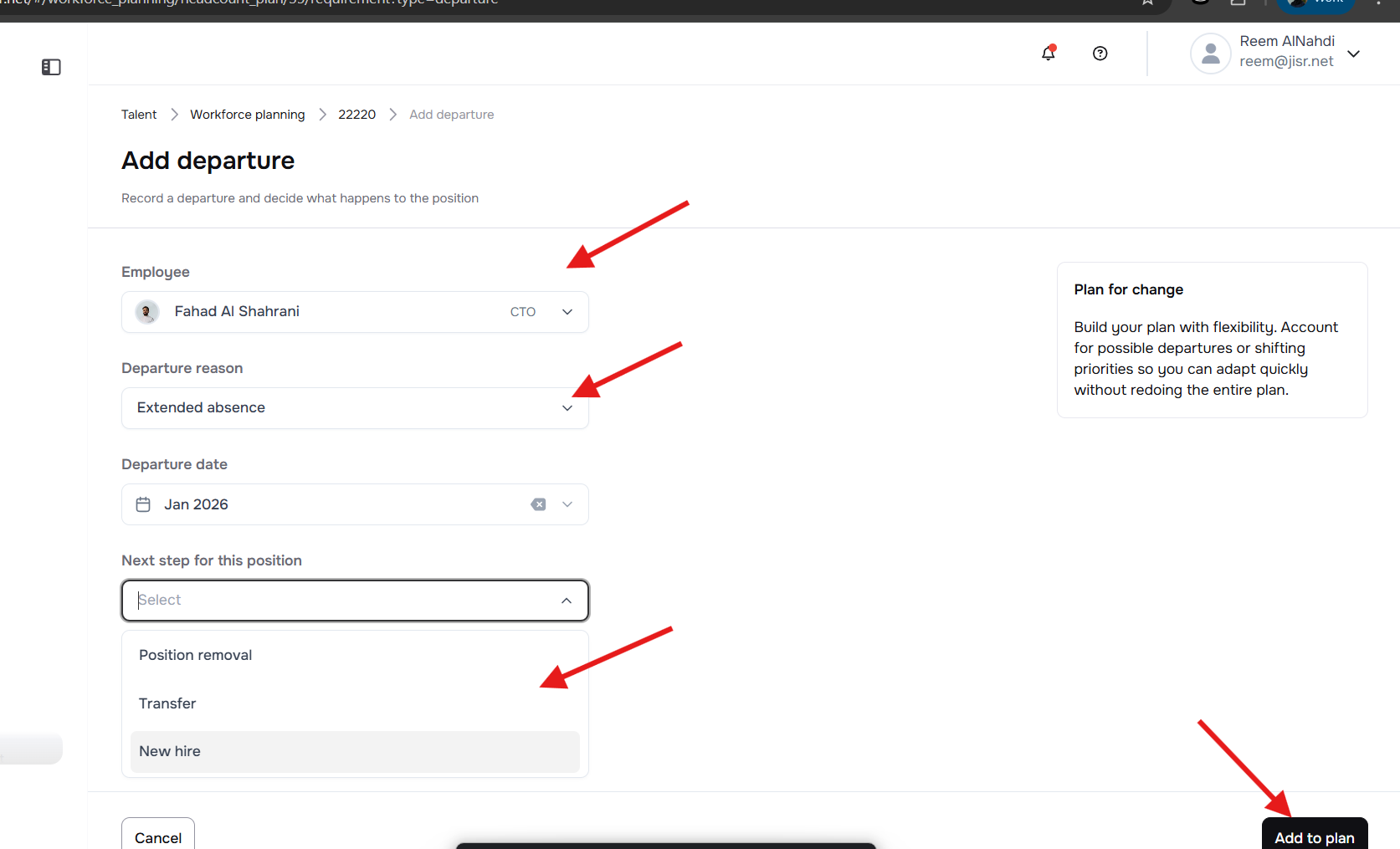Click the Add to plan button
Viewport: 1400px width, 849px height.
pos(1314,836)
